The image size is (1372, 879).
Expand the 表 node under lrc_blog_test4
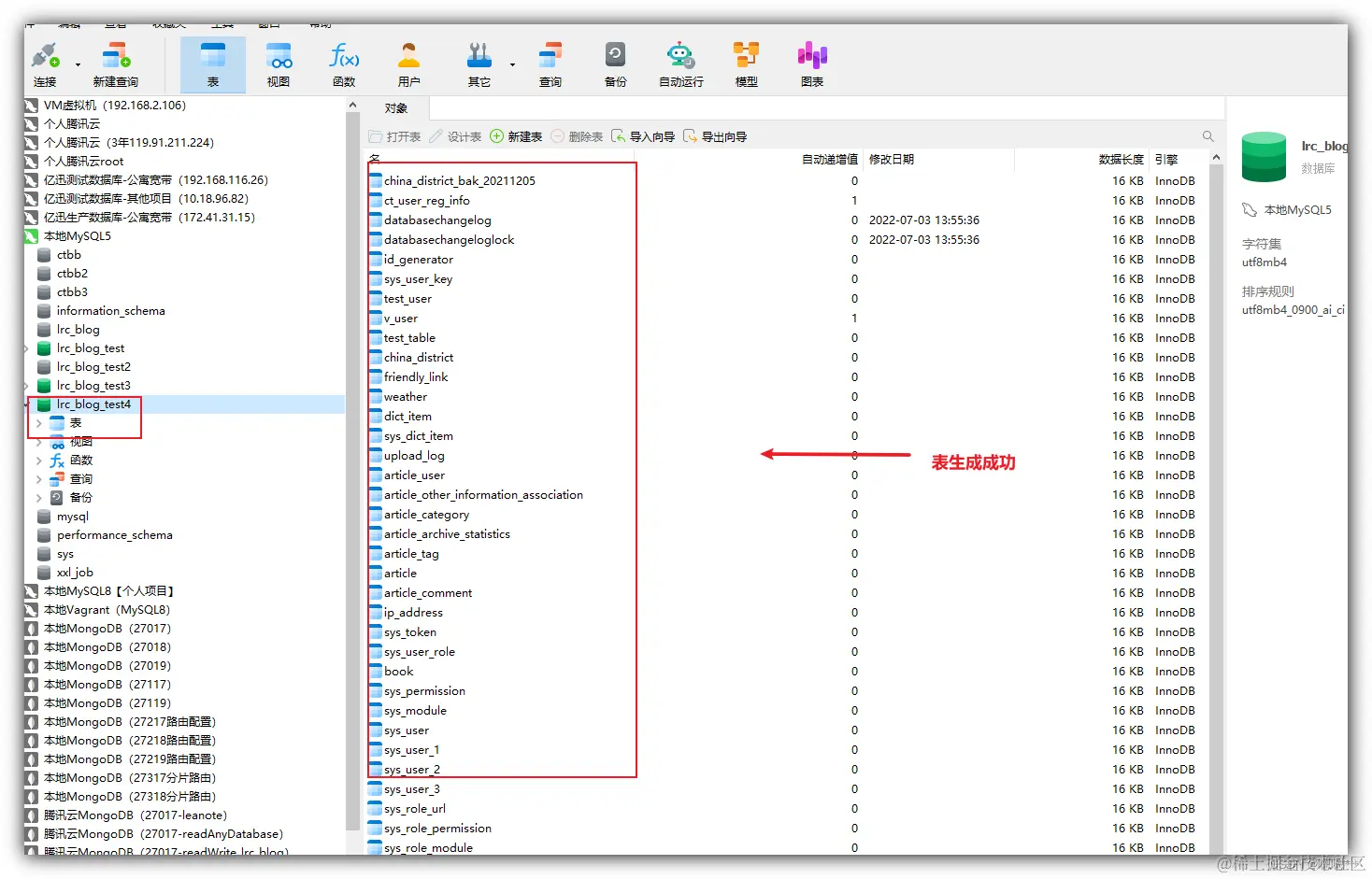tap(38, 423)
